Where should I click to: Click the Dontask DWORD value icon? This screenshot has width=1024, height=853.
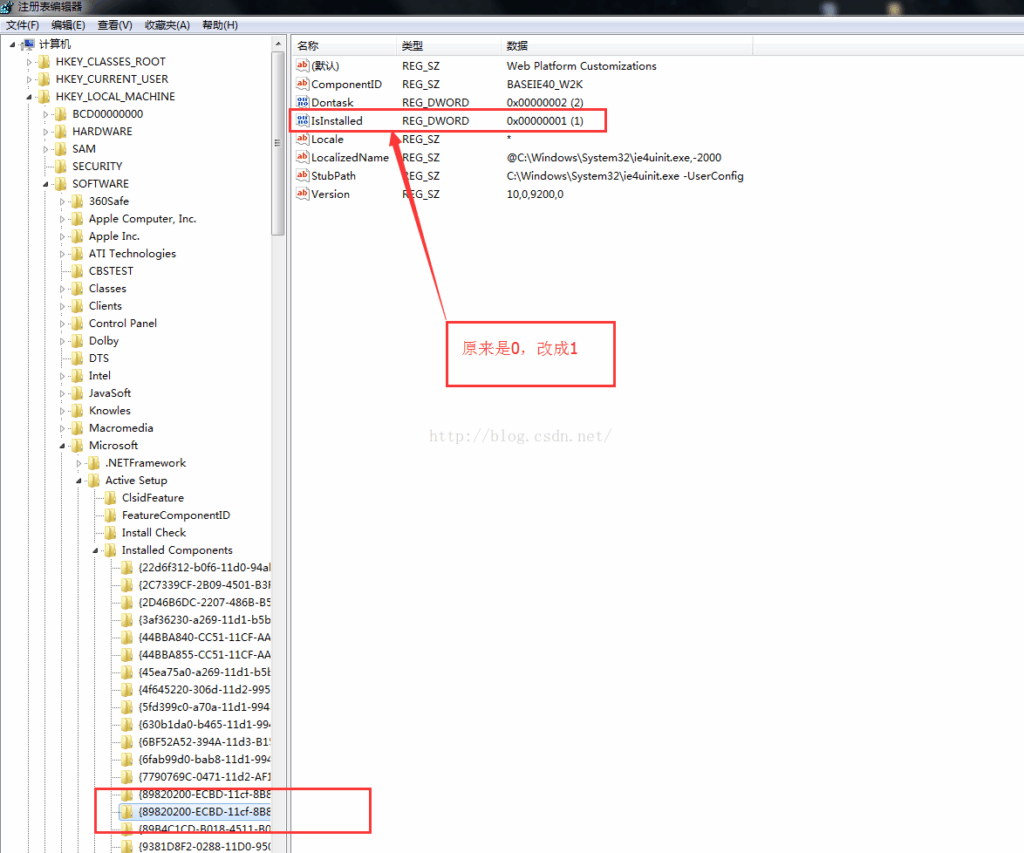click(303, 103)
